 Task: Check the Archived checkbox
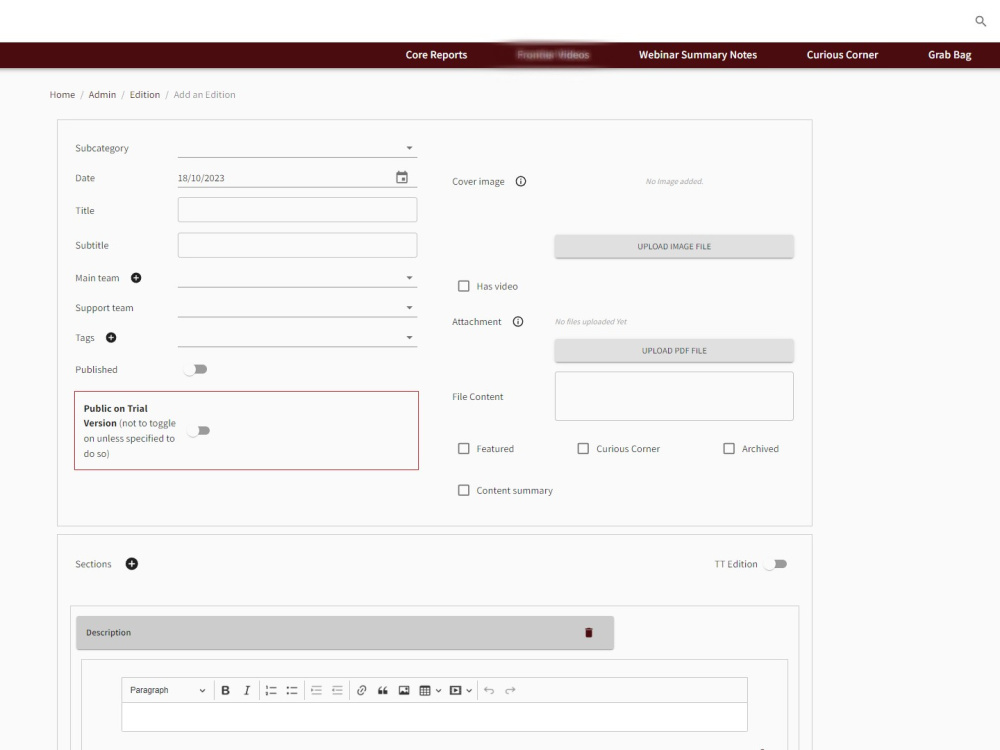tap(729, 448)
